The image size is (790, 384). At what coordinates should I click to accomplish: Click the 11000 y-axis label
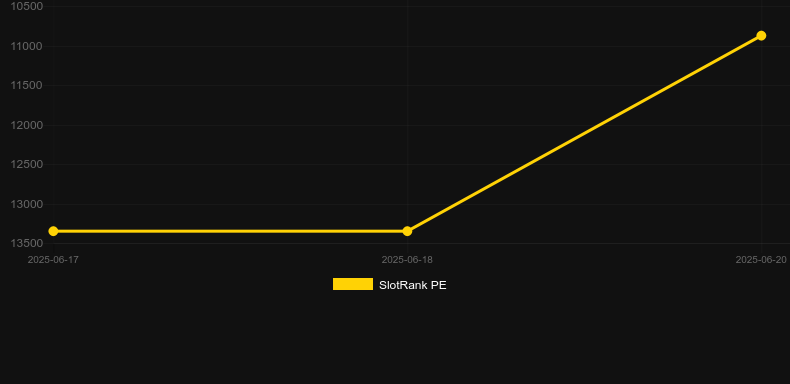coord(27,46)
